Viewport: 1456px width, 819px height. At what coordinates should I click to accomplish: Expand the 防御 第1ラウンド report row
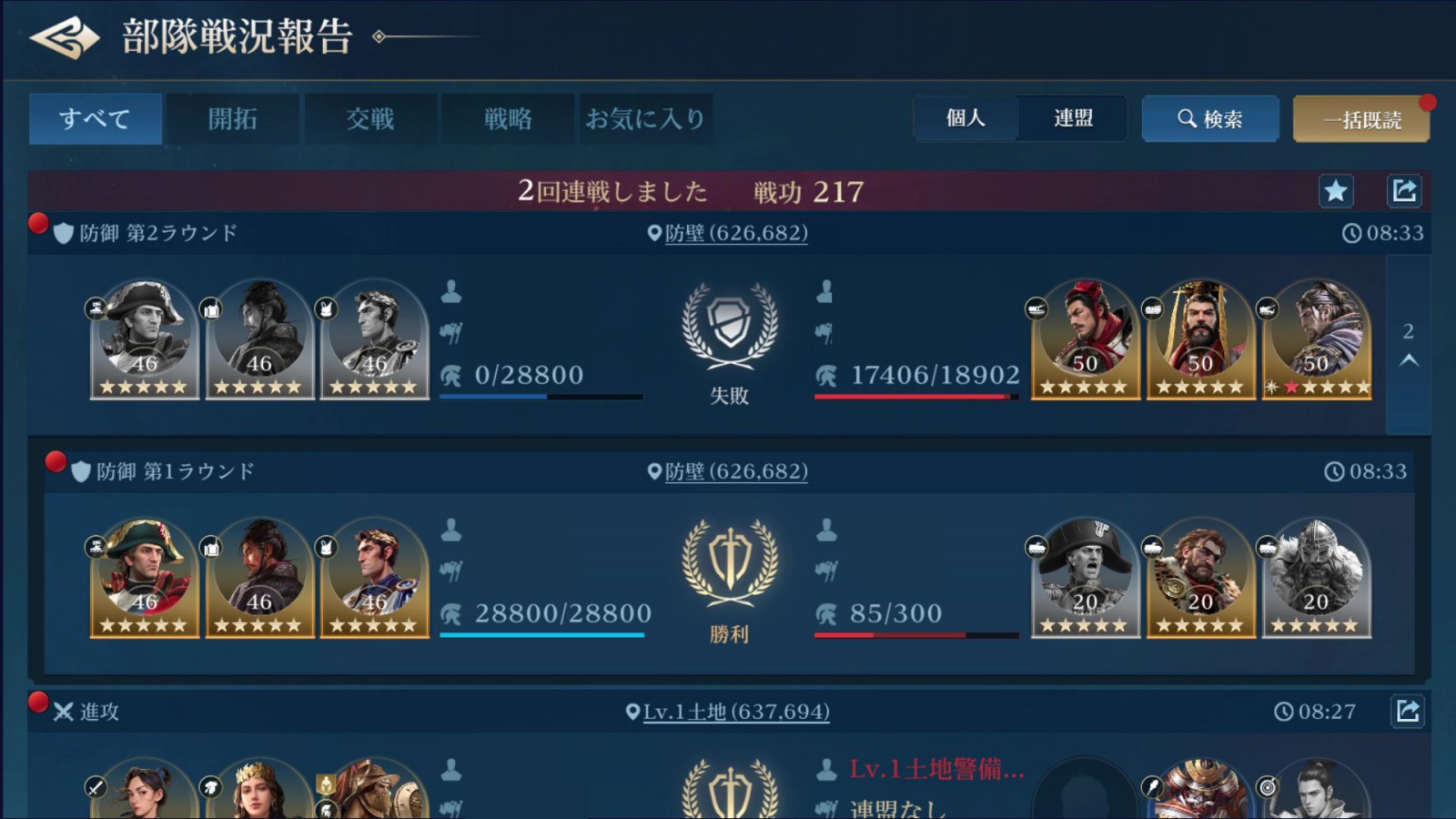pyautogui.click(x=730, y=471)
